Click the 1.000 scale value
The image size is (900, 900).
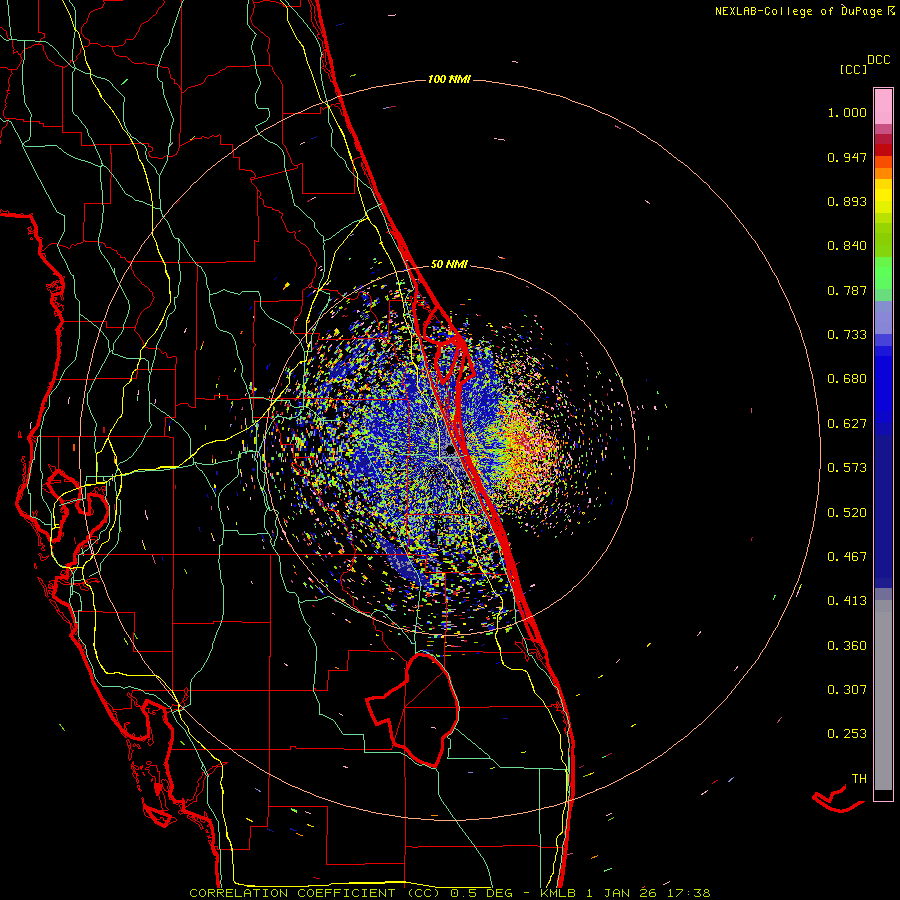tap(847, 112)
